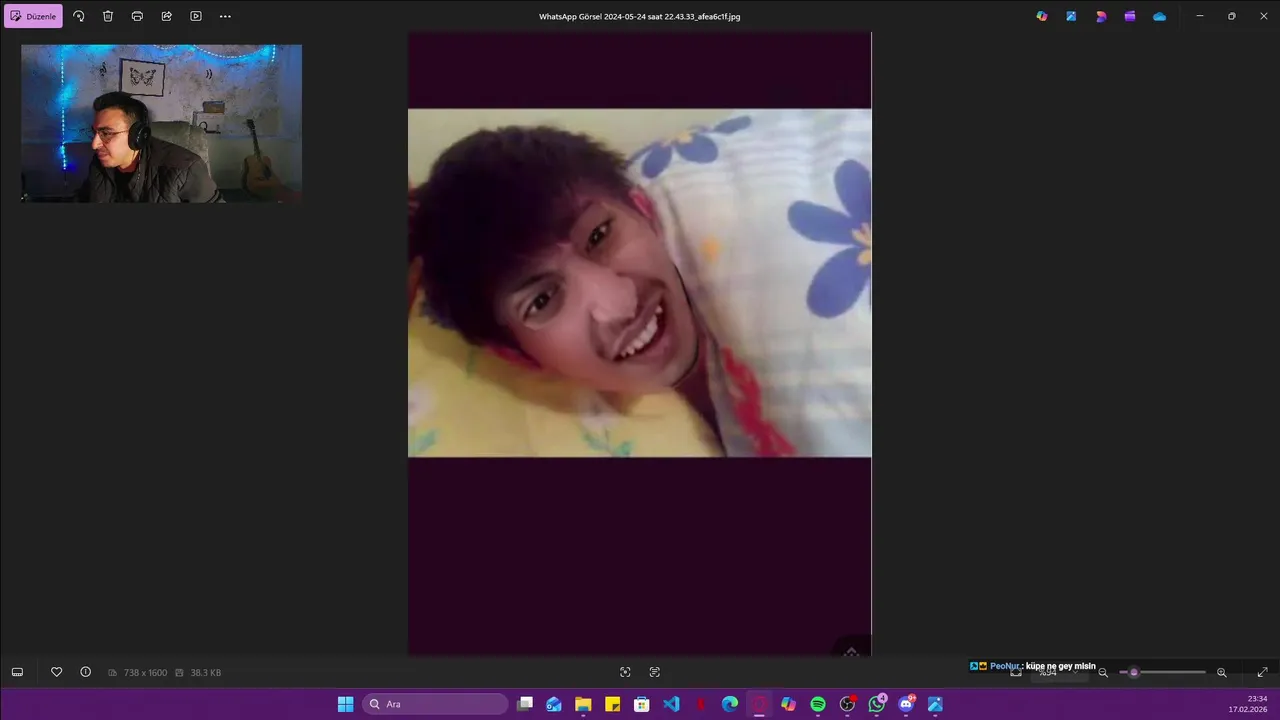The height and width of the screenshot is (720, 1280).
Task: Open Task View in the taskbar
Action: click(525, 704)
